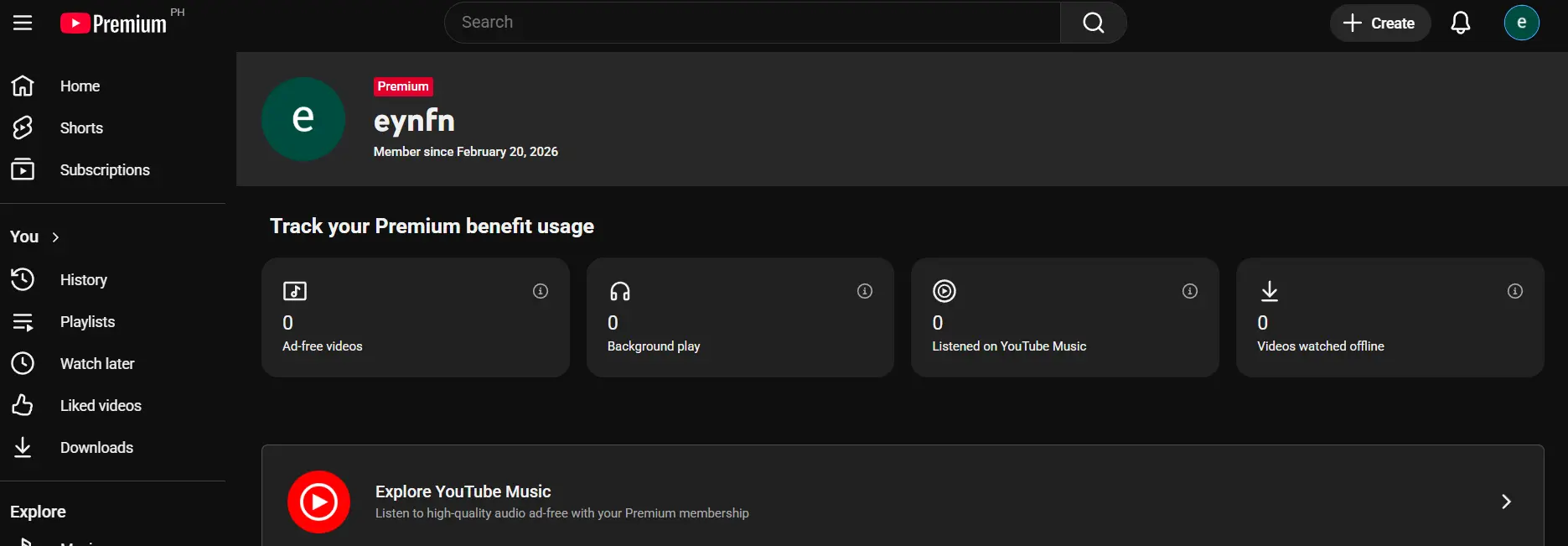1568x546 pixels.
Task: Open the account avatar menu
Action: 1521,23
